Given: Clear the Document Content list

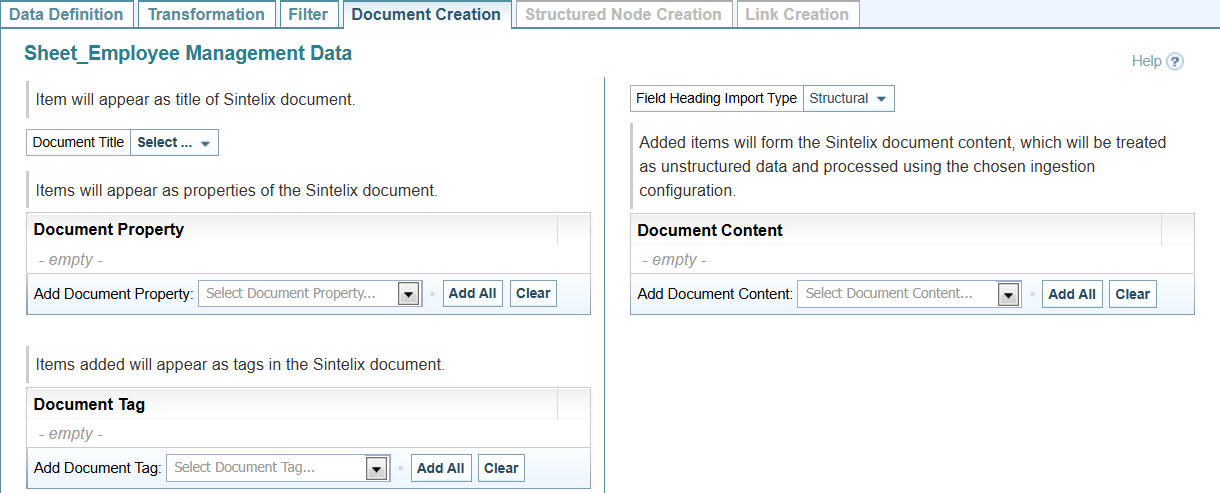Looking at the screenshot, I should coord(1132,294).
